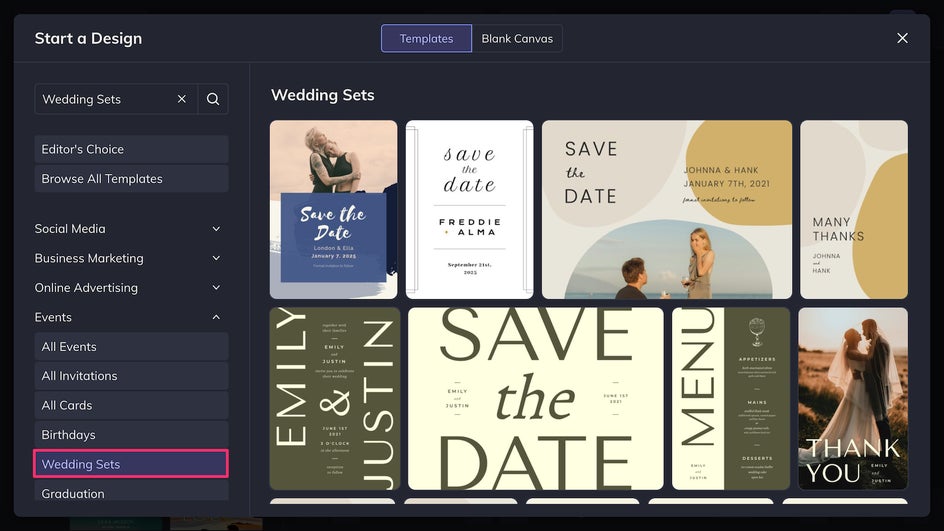
Task: Open the blue Save the Date couple photo template
Action: coord(334,210)
